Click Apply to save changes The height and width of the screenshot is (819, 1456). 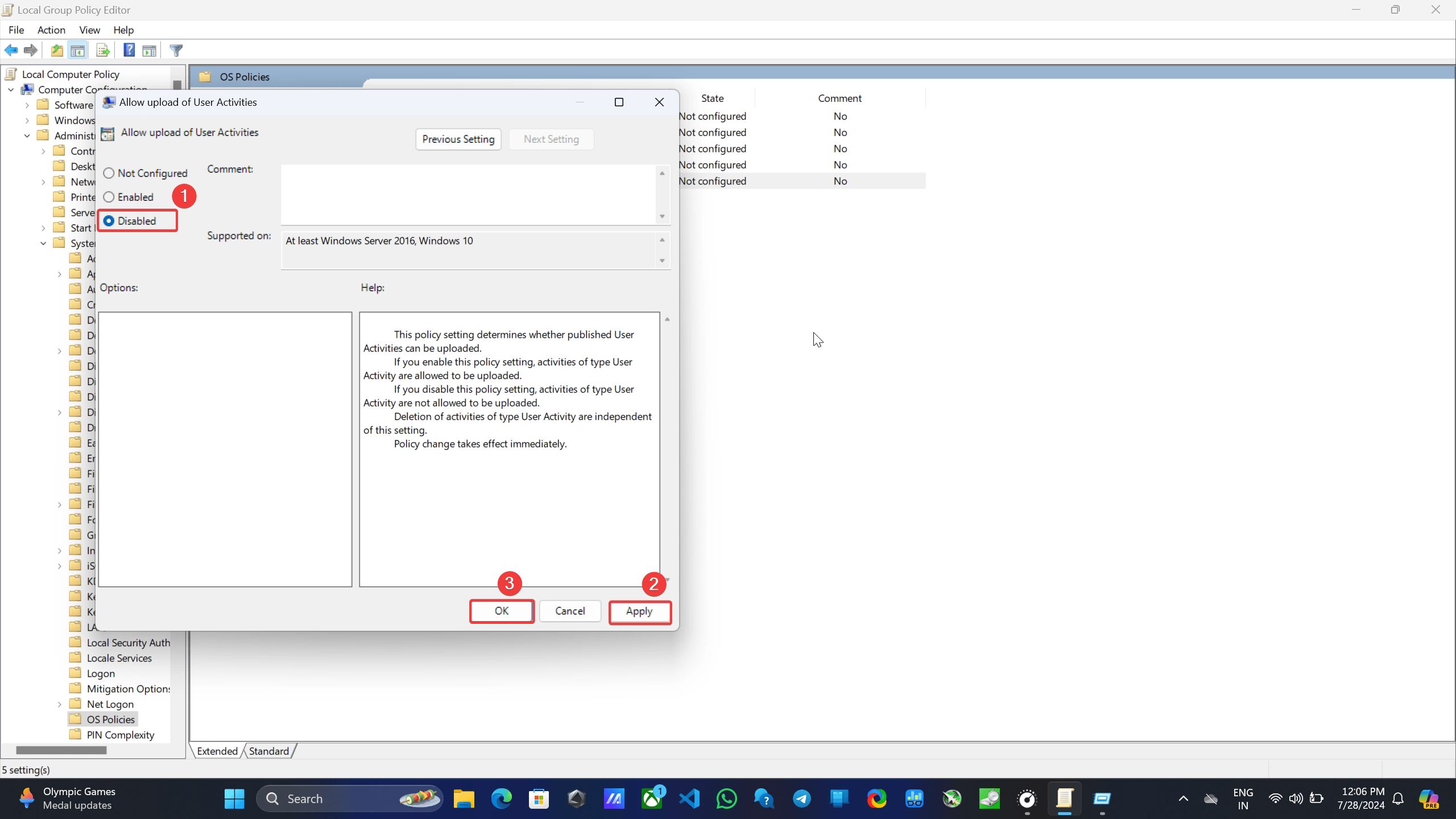click(640, 611)
